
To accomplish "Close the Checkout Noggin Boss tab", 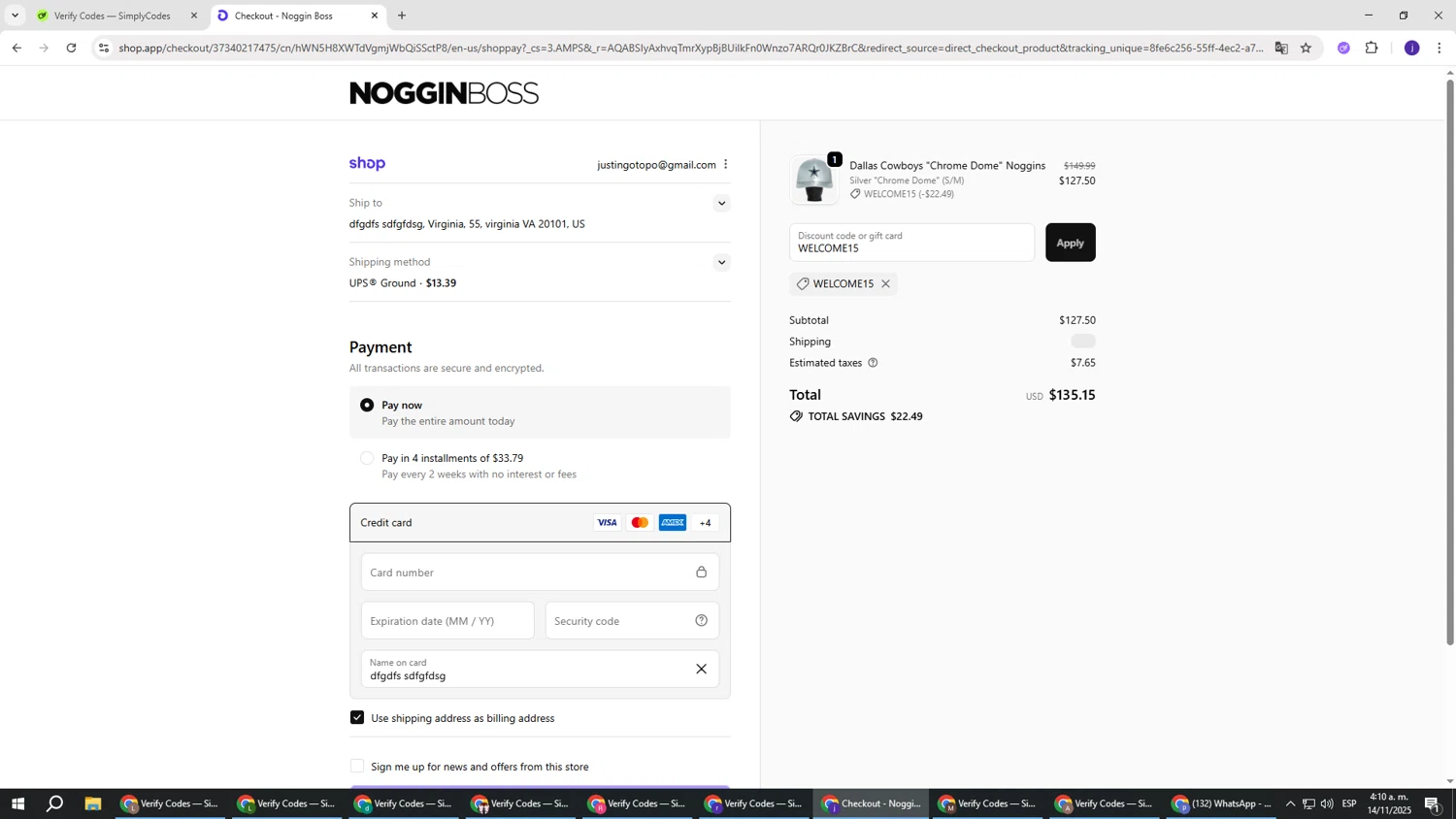I will [375, 16].
